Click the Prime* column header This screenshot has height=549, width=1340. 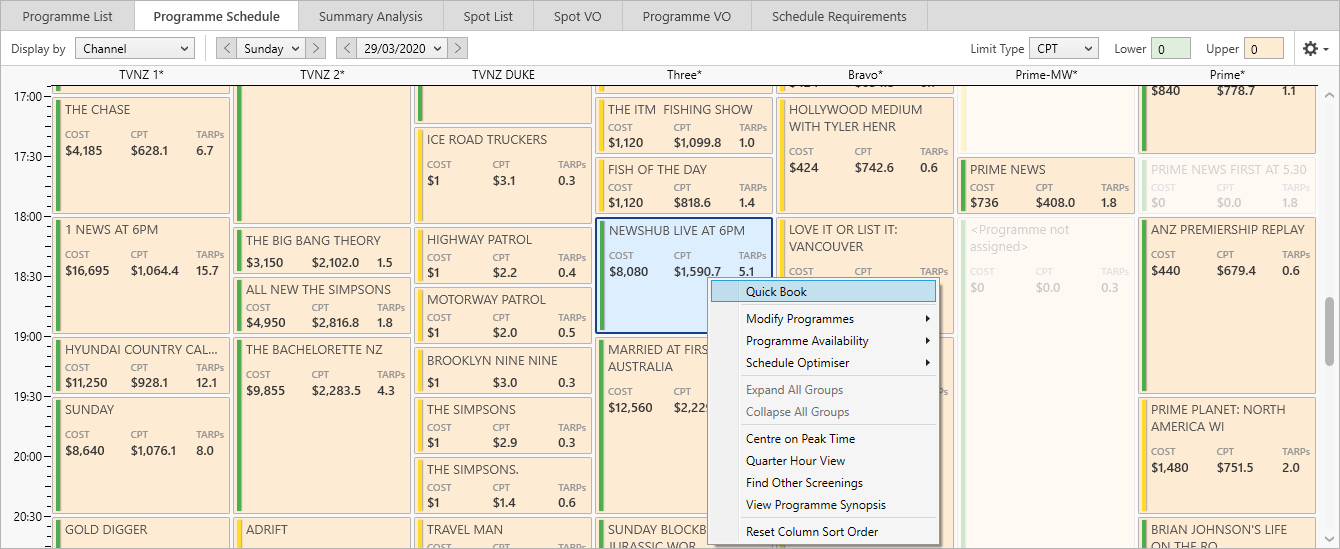(1227, 75)
